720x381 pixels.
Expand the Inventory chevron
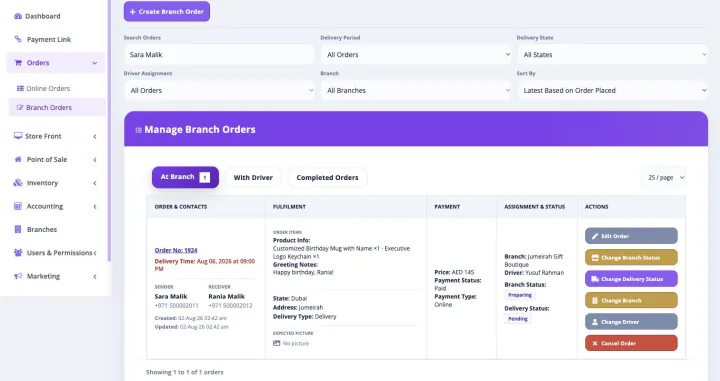coord(95,183)
